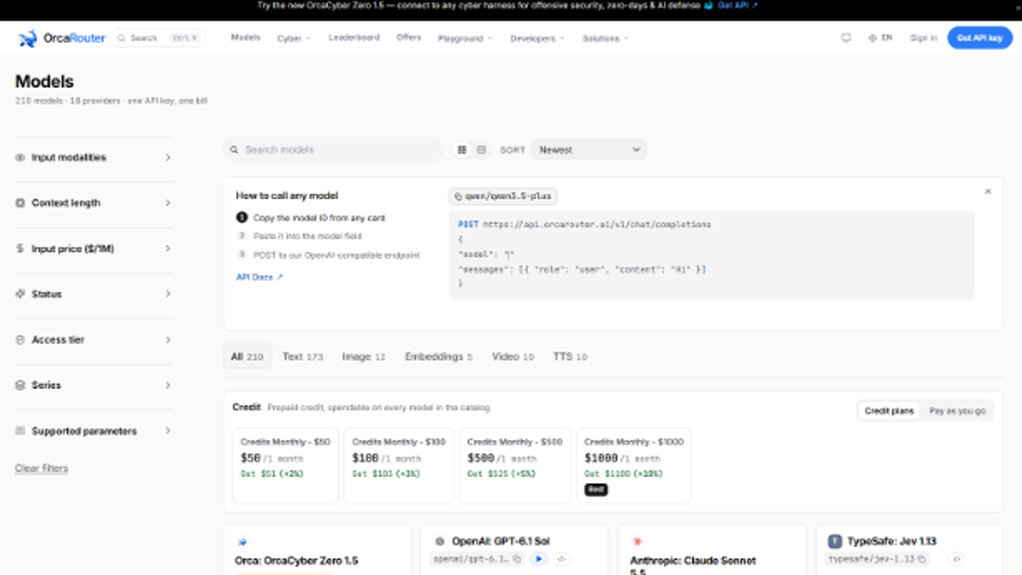Expand the Playground navigation menu

(x=465, y=38)
